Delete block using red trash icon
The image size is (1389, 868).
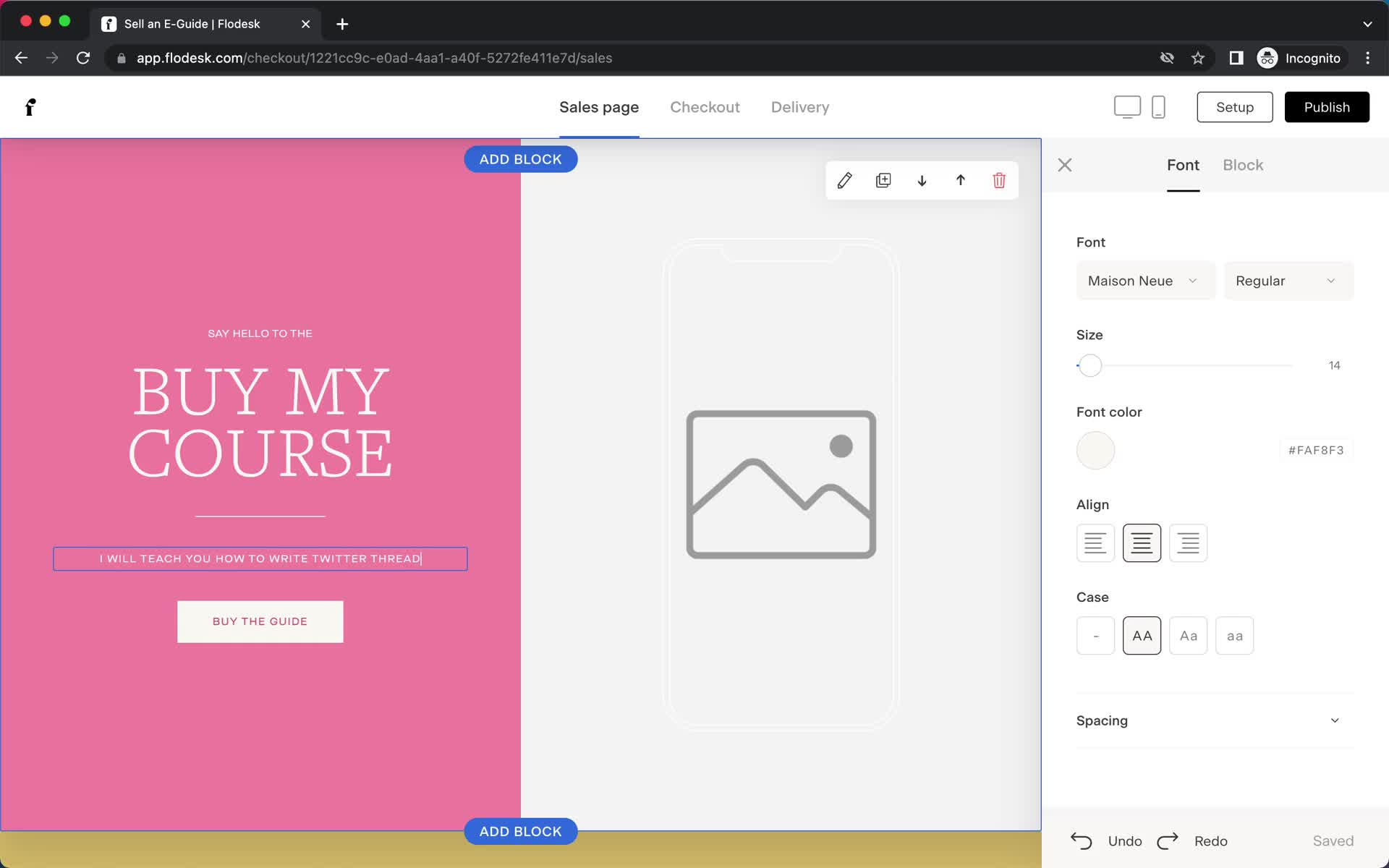999,180
